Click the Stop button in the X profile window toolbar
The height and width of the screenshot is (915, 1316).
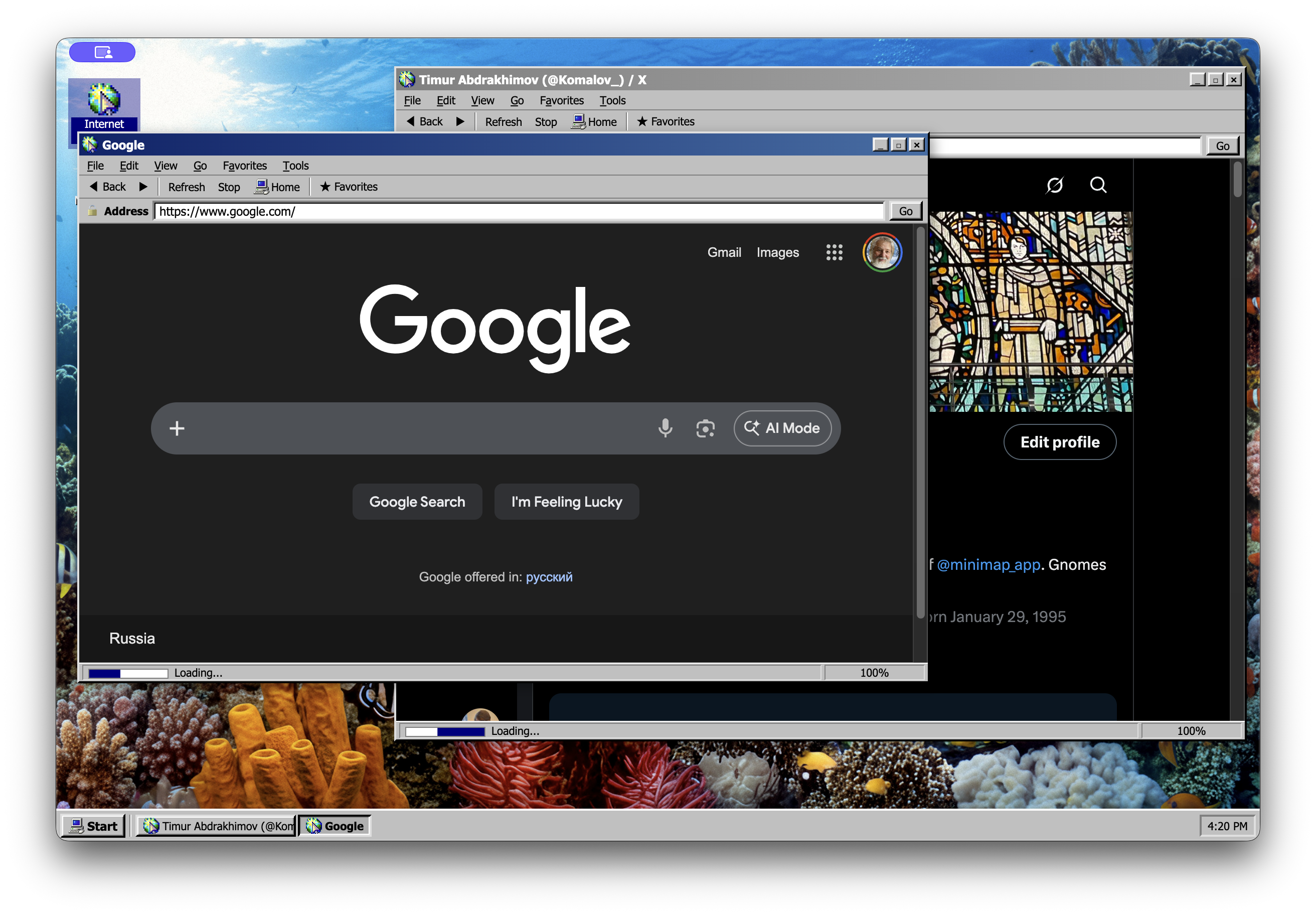[545, 121]
